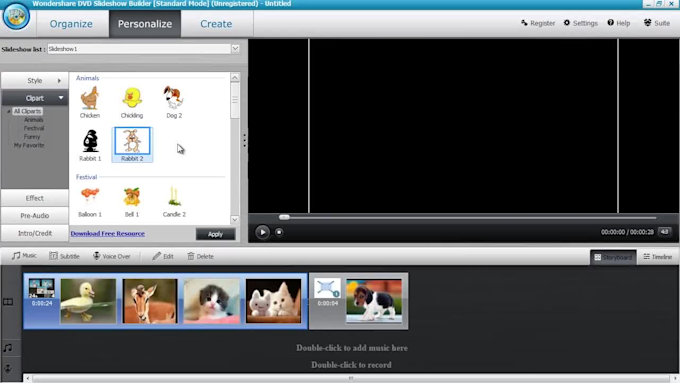Select the Rabbit 2 clipart
Image resolution: width=680 pixels, height=383 pixels.
pyautogui.click(x=132, y=145)
